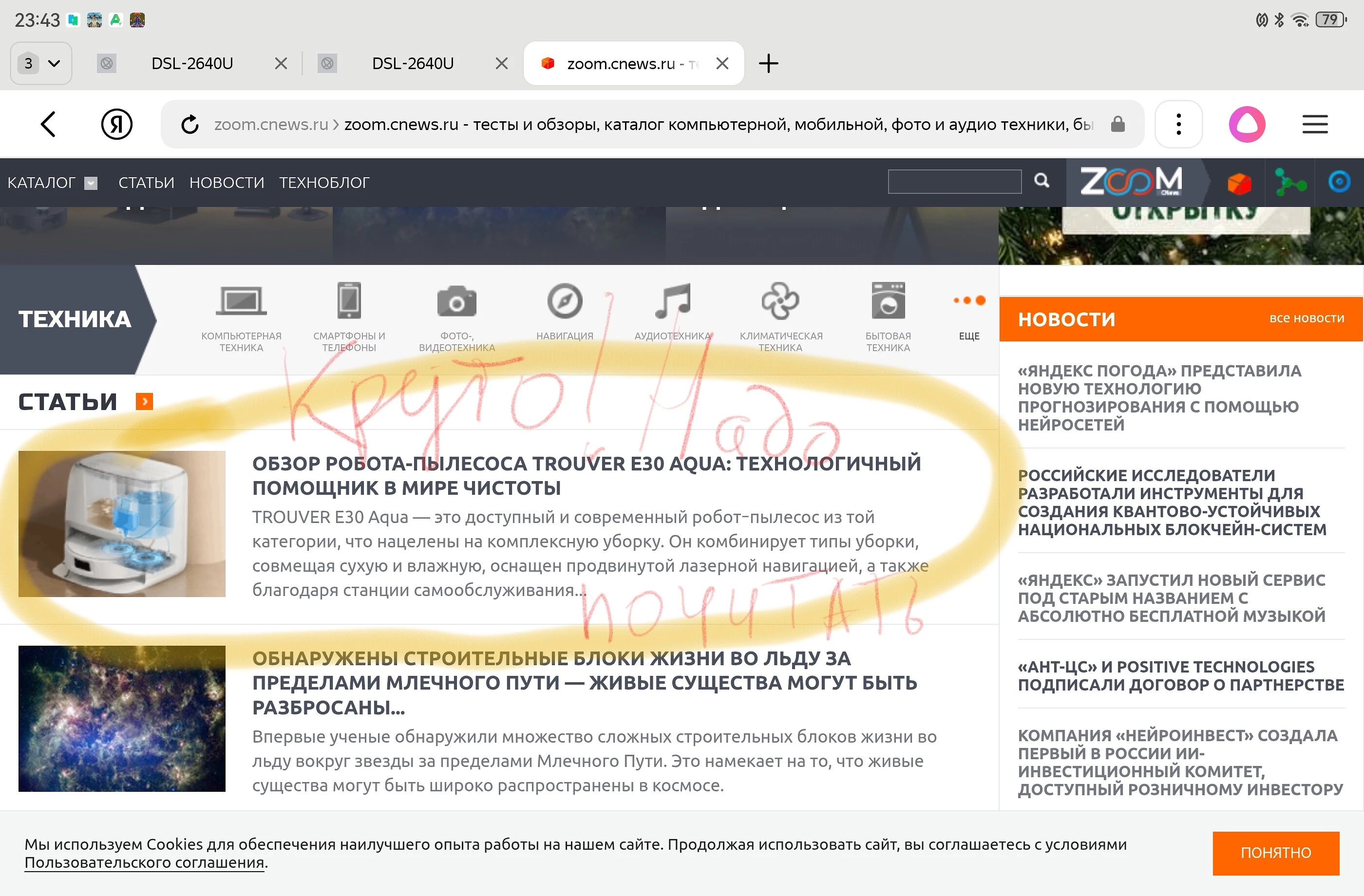Screen dimensions: 1364x896
Task: Expand the tab count dropdown
Action: (x=41, y=63)
